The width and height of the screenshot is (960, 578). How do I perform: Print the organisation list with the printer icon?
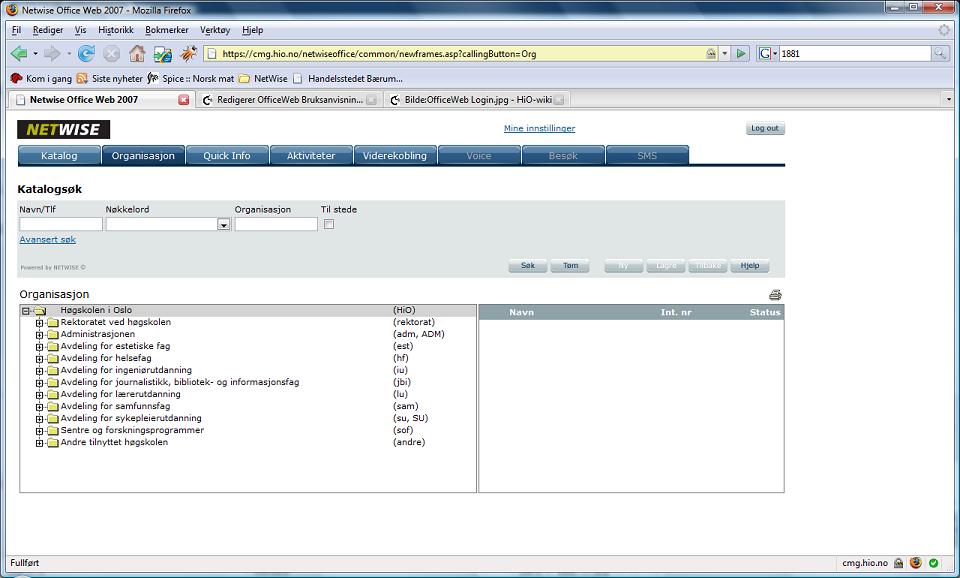coord(775,295)
